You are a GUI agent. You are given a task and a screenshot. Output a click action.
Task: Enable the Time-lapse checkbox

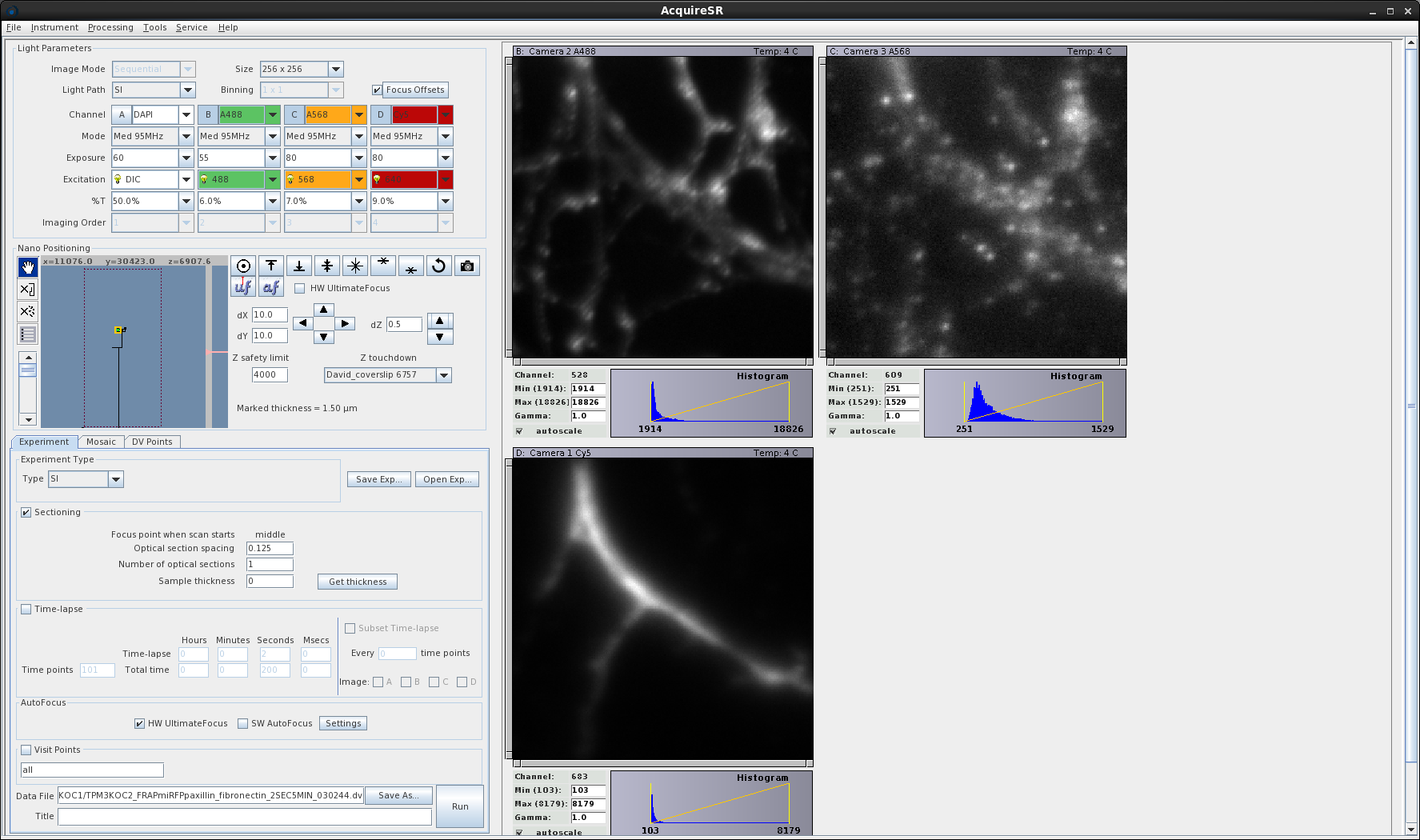pyautogui.click(x=26, y=609)
